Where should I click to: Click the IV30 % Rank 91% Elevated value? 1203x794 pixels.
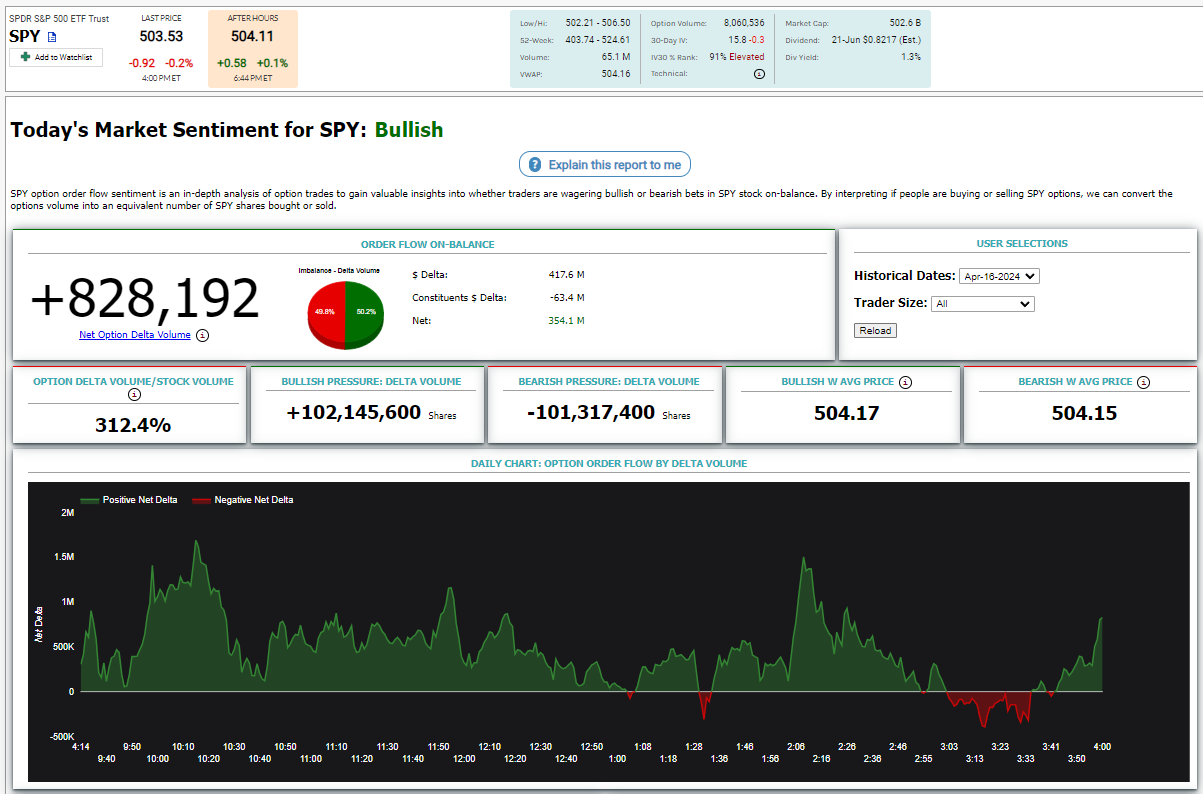[x=736, y=57]
